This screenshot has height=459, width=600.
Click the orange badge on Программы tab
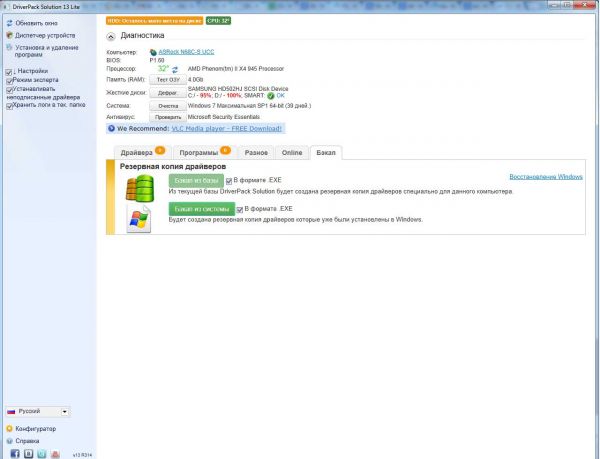tap(225, 150)
